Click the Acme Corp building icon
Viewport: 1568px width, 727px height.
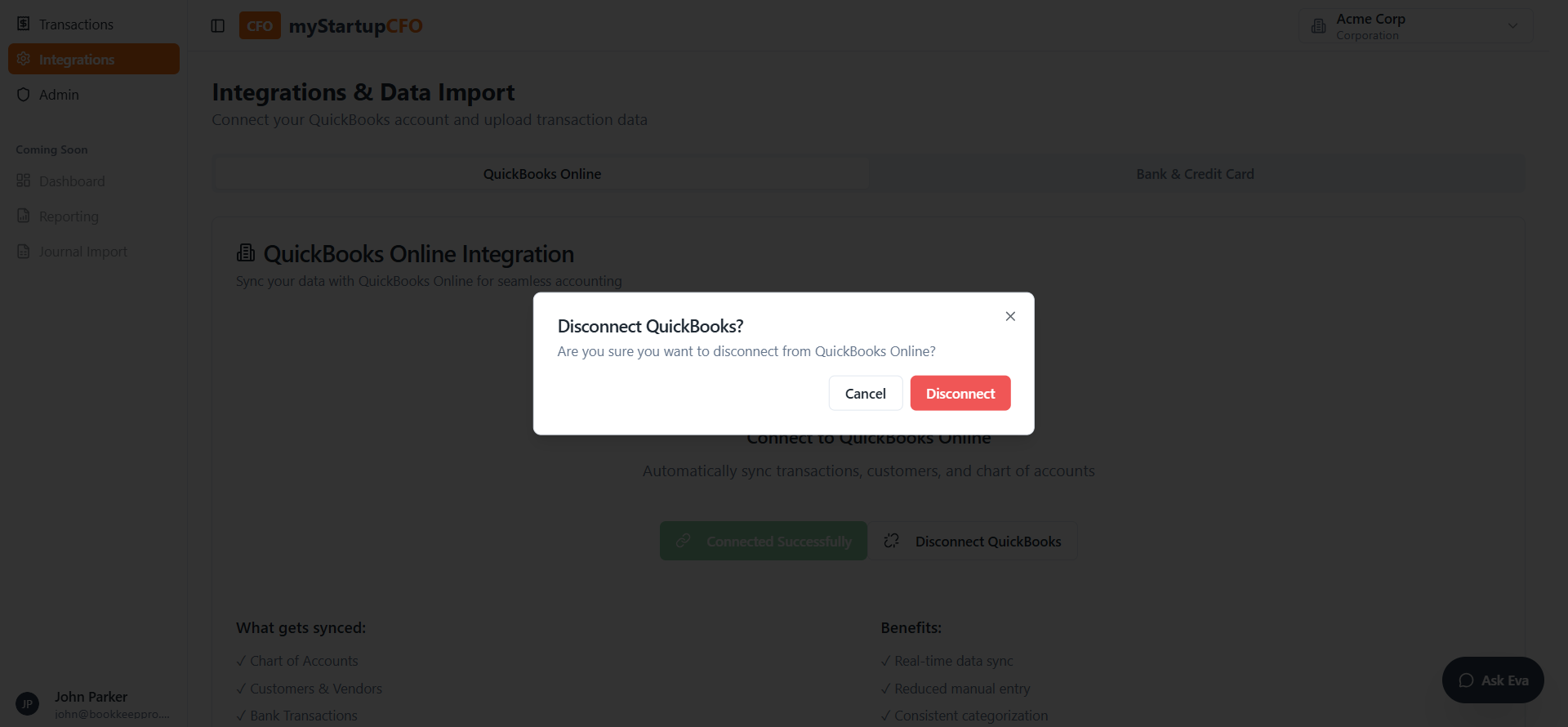pos(1318,26)
